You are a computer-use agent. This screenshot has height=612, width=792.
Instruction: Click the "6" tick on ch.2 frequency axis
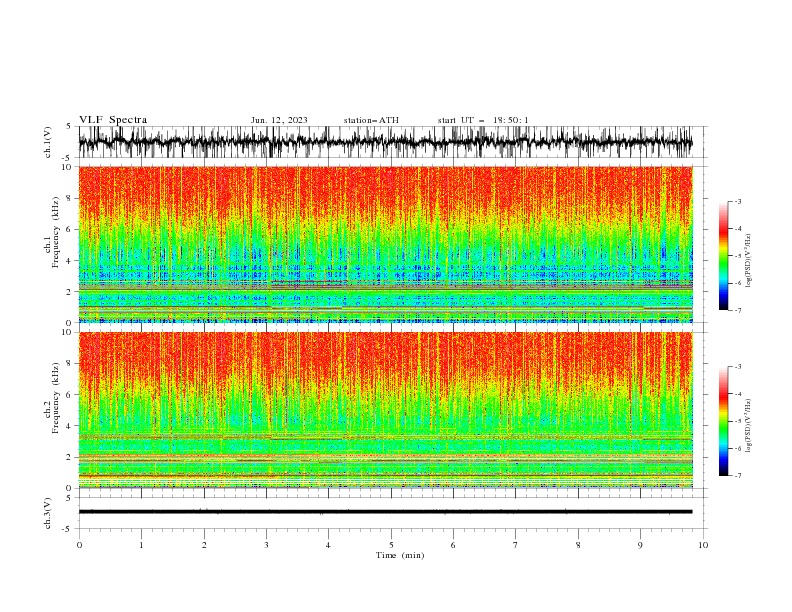(69, 395)
